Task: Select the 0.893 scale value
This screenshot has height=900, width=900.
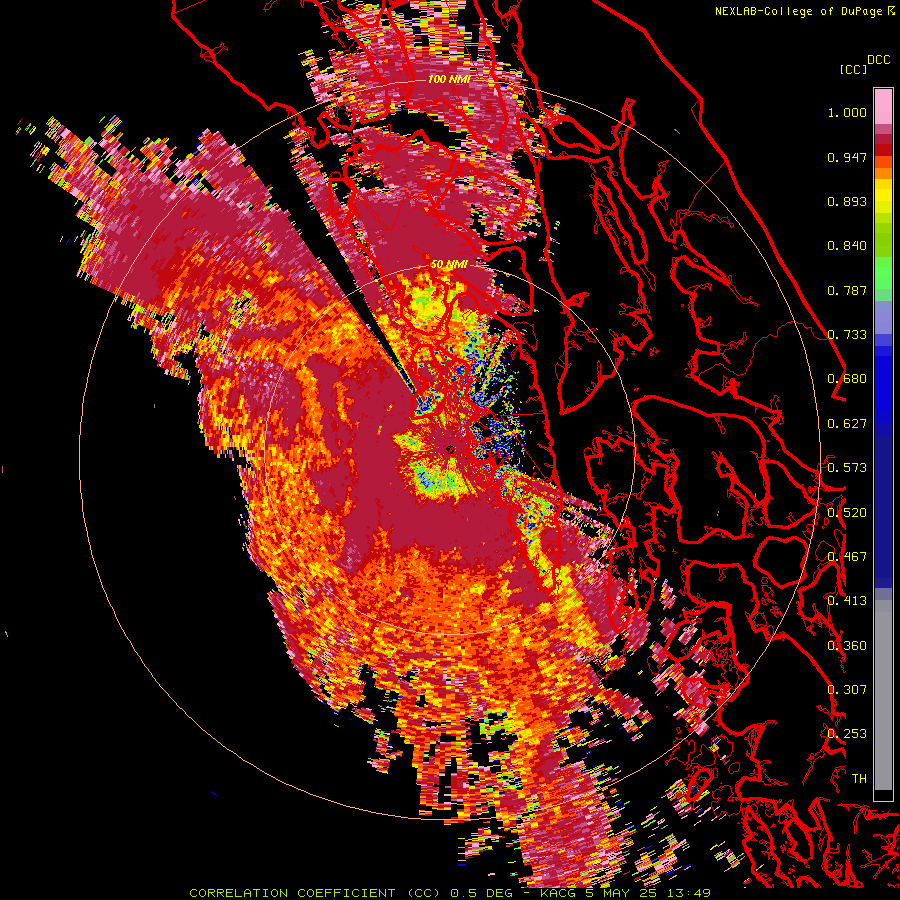Action: click(847, 201)
